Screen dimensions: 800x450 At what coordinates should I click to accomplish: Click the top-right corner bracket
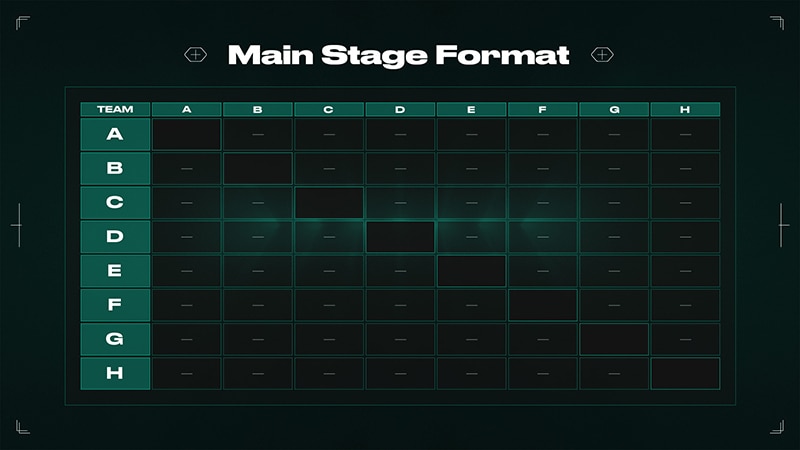tap(777, 23)
